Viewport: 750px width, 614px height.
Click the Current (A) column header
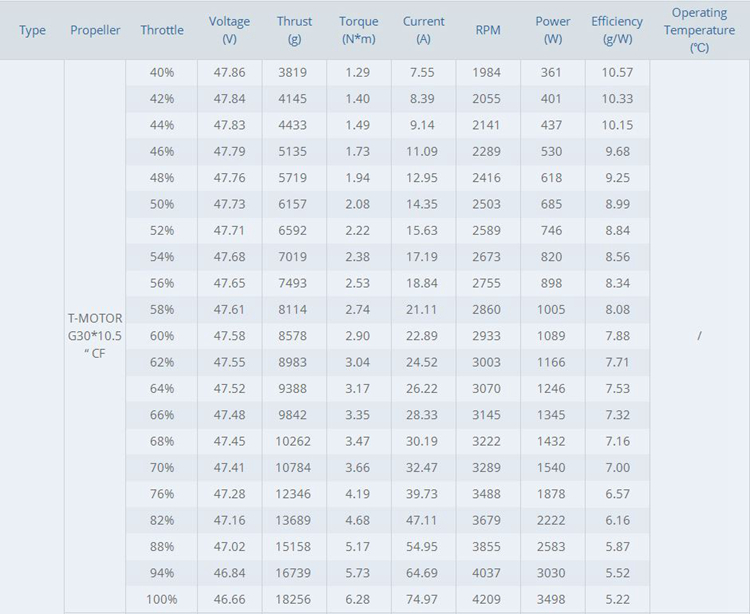tap(424, 30)
